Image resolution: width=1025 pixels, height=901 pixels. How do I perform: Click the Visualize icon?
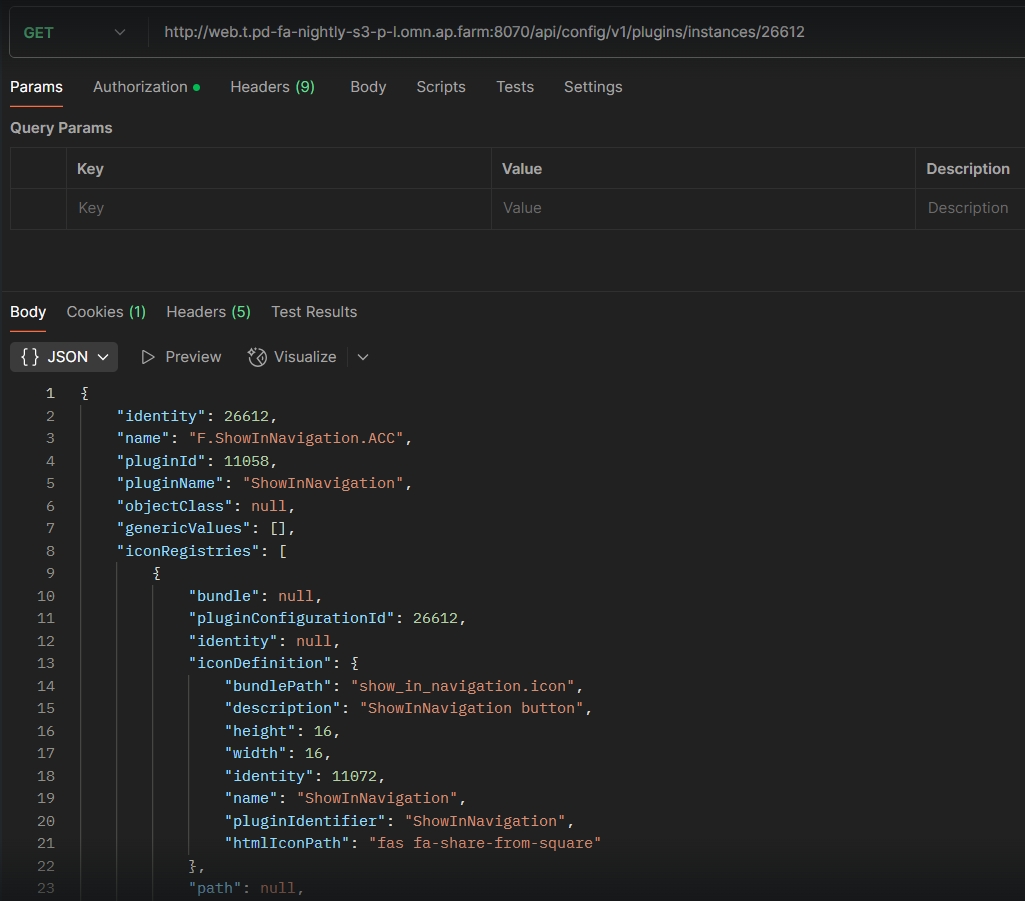point(257,357)
